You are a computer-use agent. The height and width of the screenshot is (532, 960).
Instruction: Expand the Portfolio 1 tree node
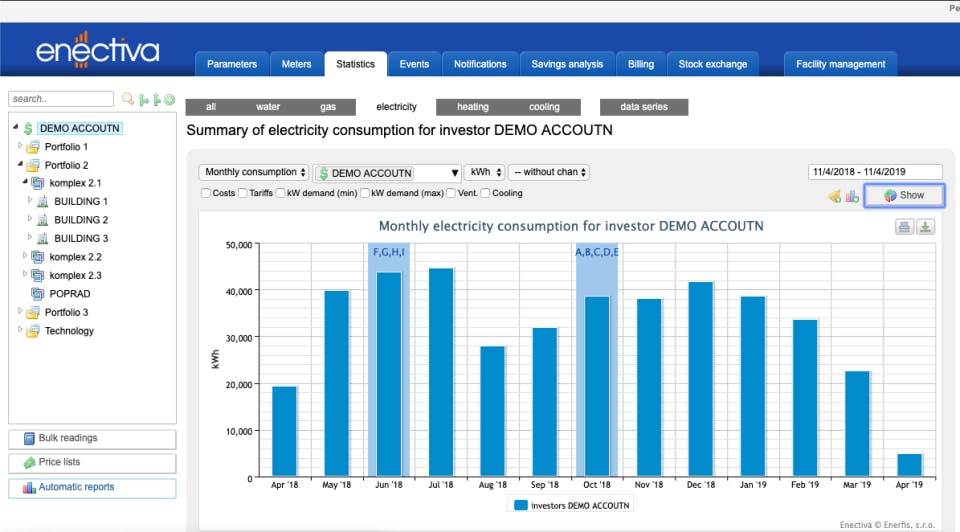pyautogui.click(x=18, y=146)
